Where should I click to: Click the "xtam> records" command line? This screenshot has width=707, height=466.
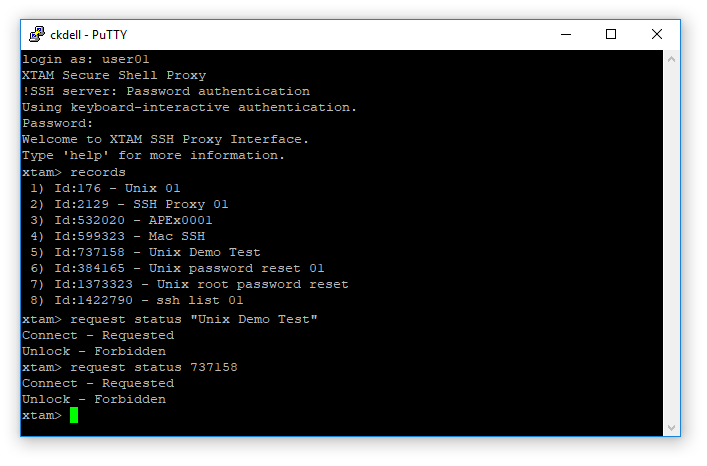(74, 172)
